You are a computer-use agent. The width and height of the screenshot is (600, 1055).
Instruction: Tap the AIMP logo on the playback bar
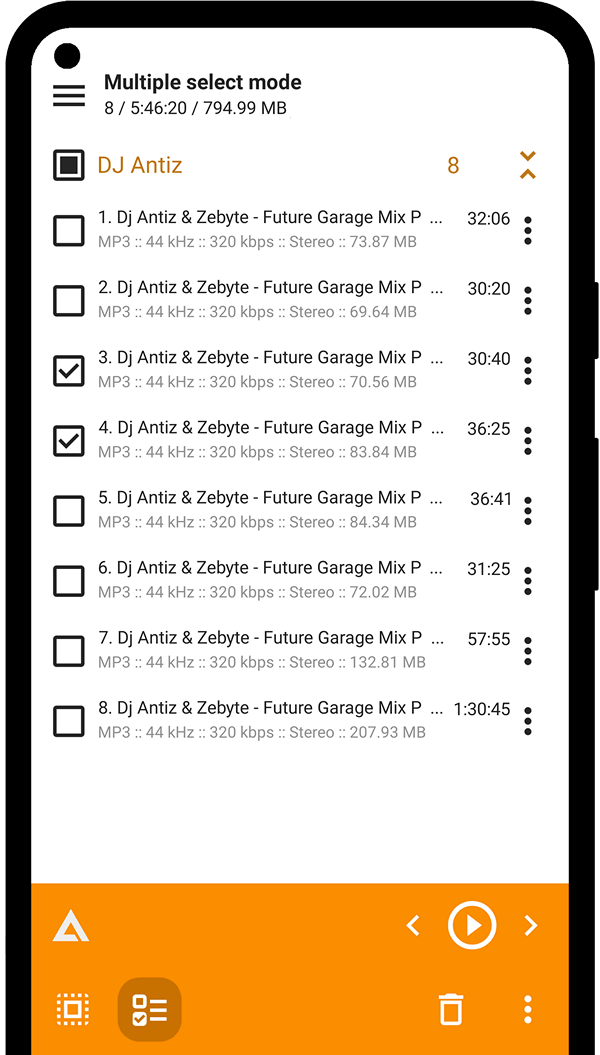tap(70, 925)
